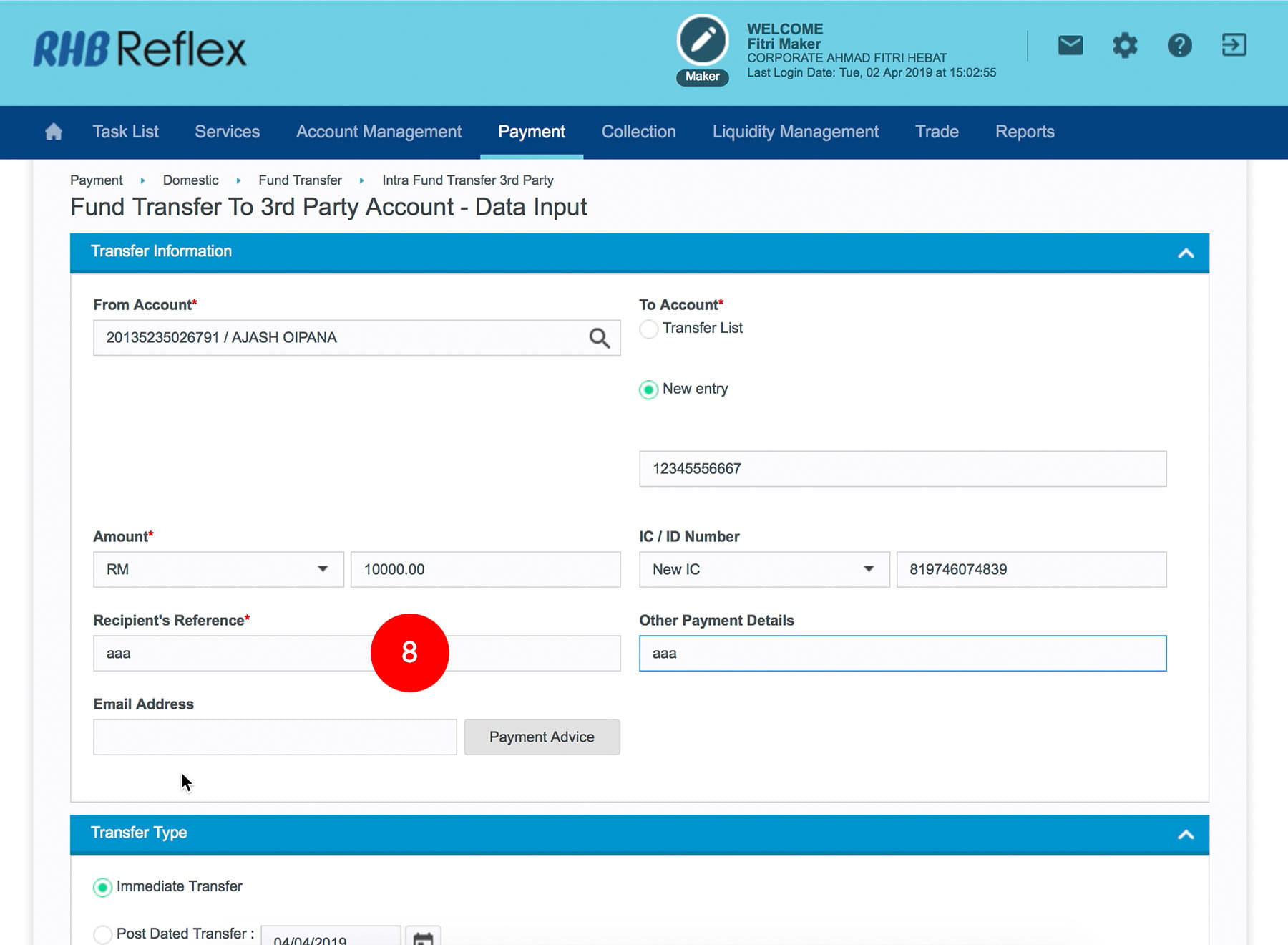Open settings gear icon in header
Image resolution: width=1288 pixels, height=945 pixels.
click(x=1124, y=46)
